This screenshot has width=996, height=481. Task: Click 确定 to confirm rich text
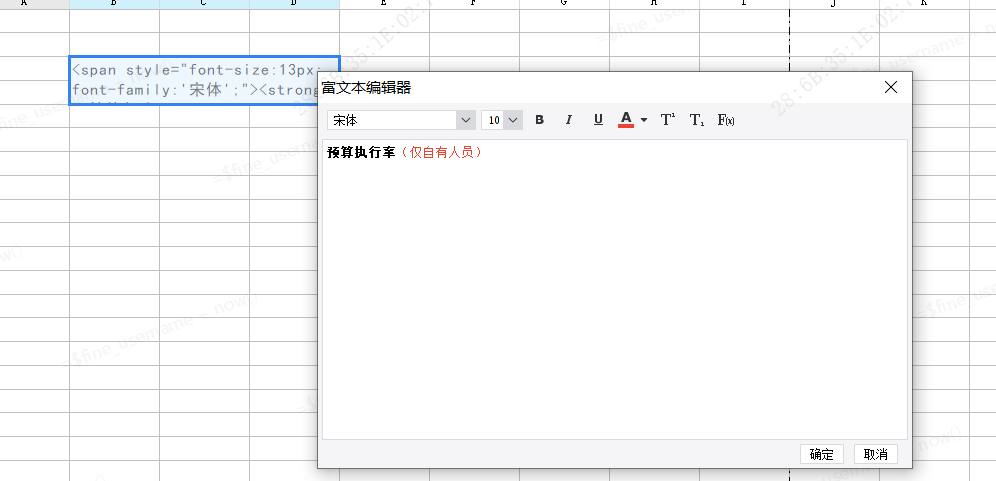point(821,454)
